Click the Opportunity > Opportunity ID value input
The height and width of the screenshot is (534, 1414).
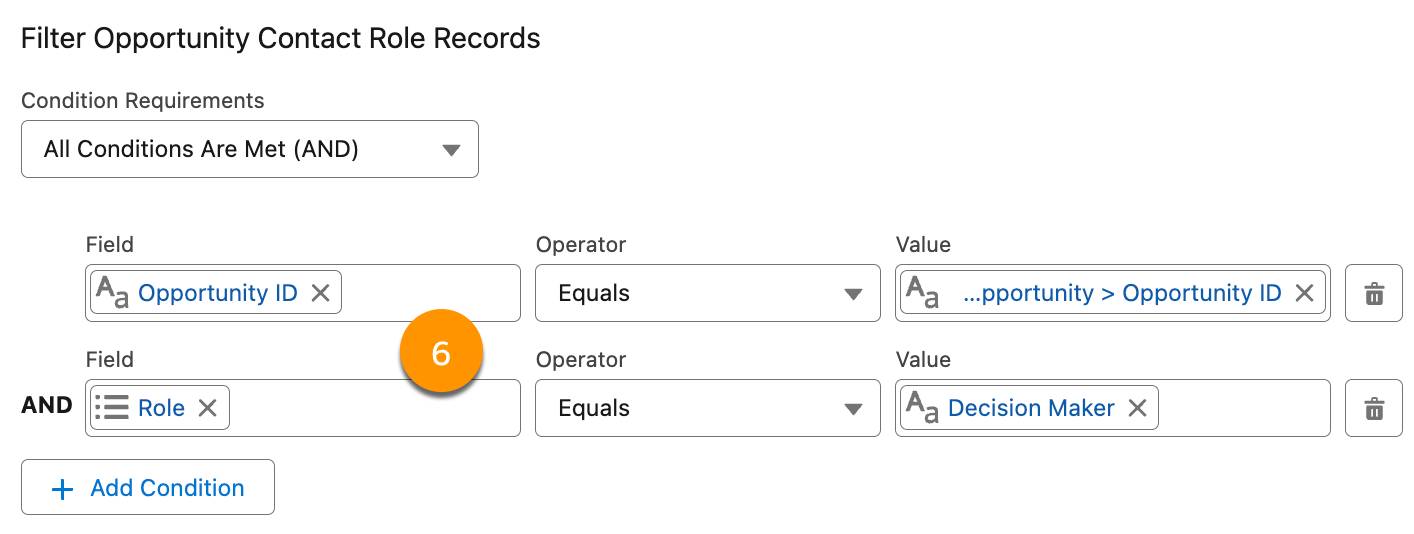click(x=1112, y=293)
